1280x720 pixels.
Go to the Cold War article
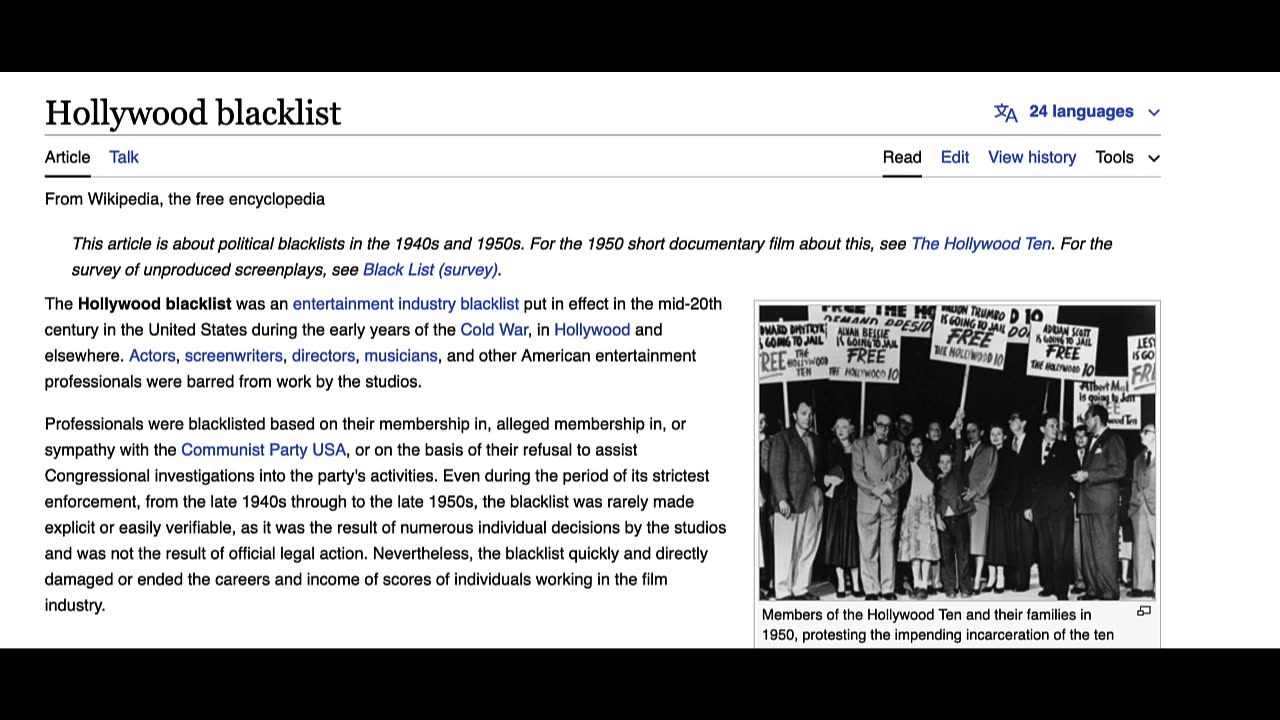pos(494,330)
